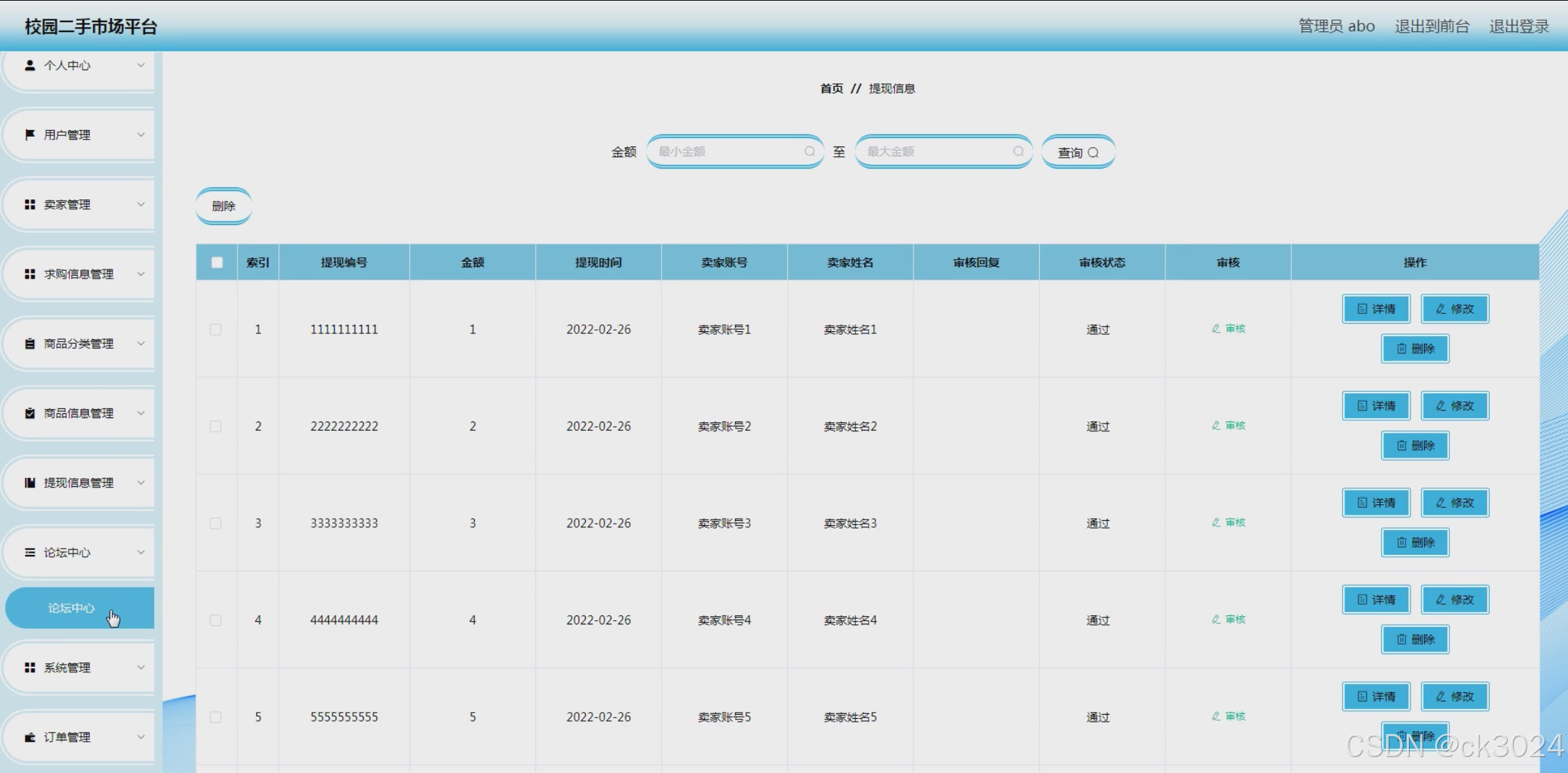Viewport: 1568px width, 773px height.
Task: Click the person icon beside 个人中心
Action: (30, 65)
